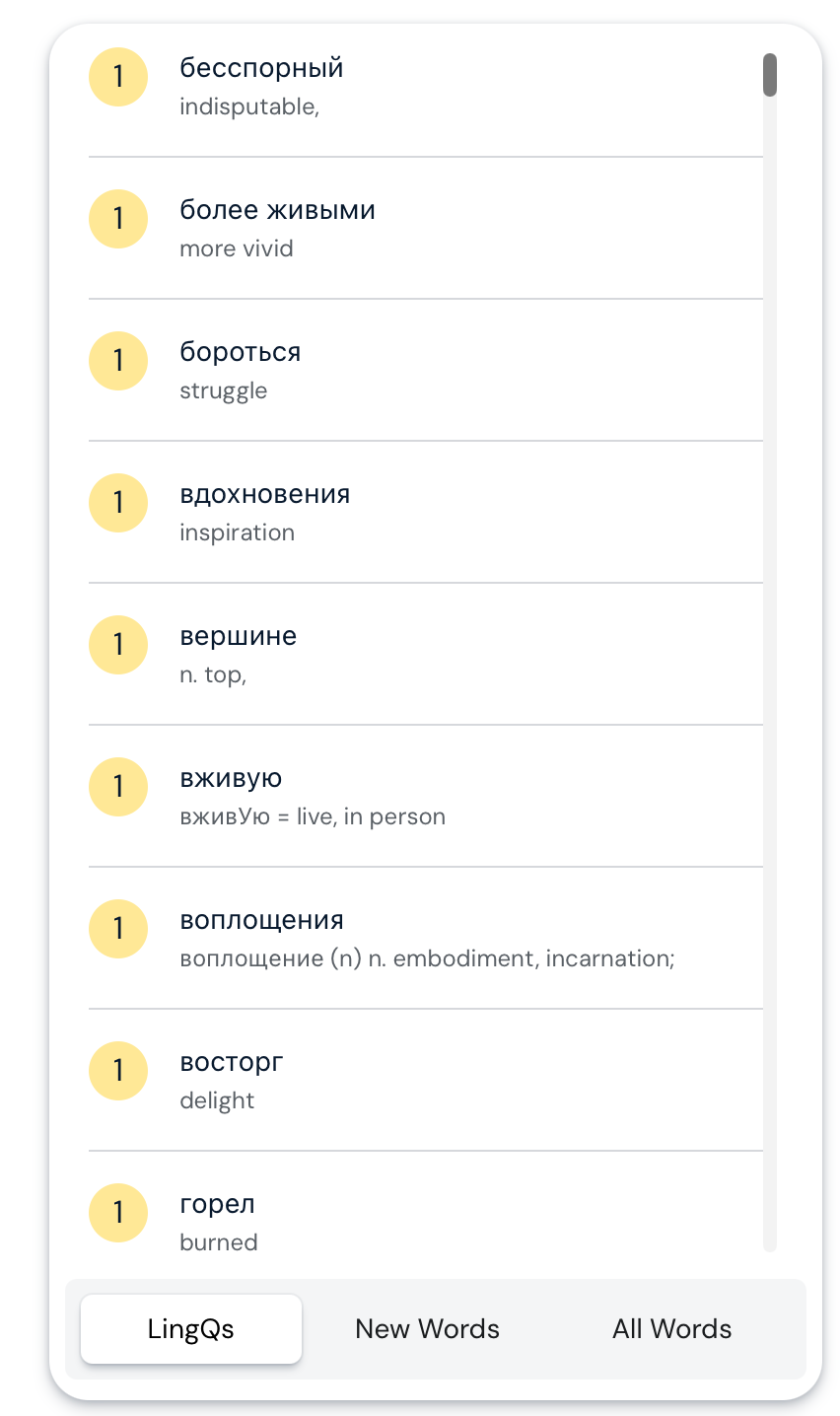The width and height of the screenshot is (840, 1416).
Task: Switch to the LingQs tab
Action: pyautogui.click(x=191, y=1329)
